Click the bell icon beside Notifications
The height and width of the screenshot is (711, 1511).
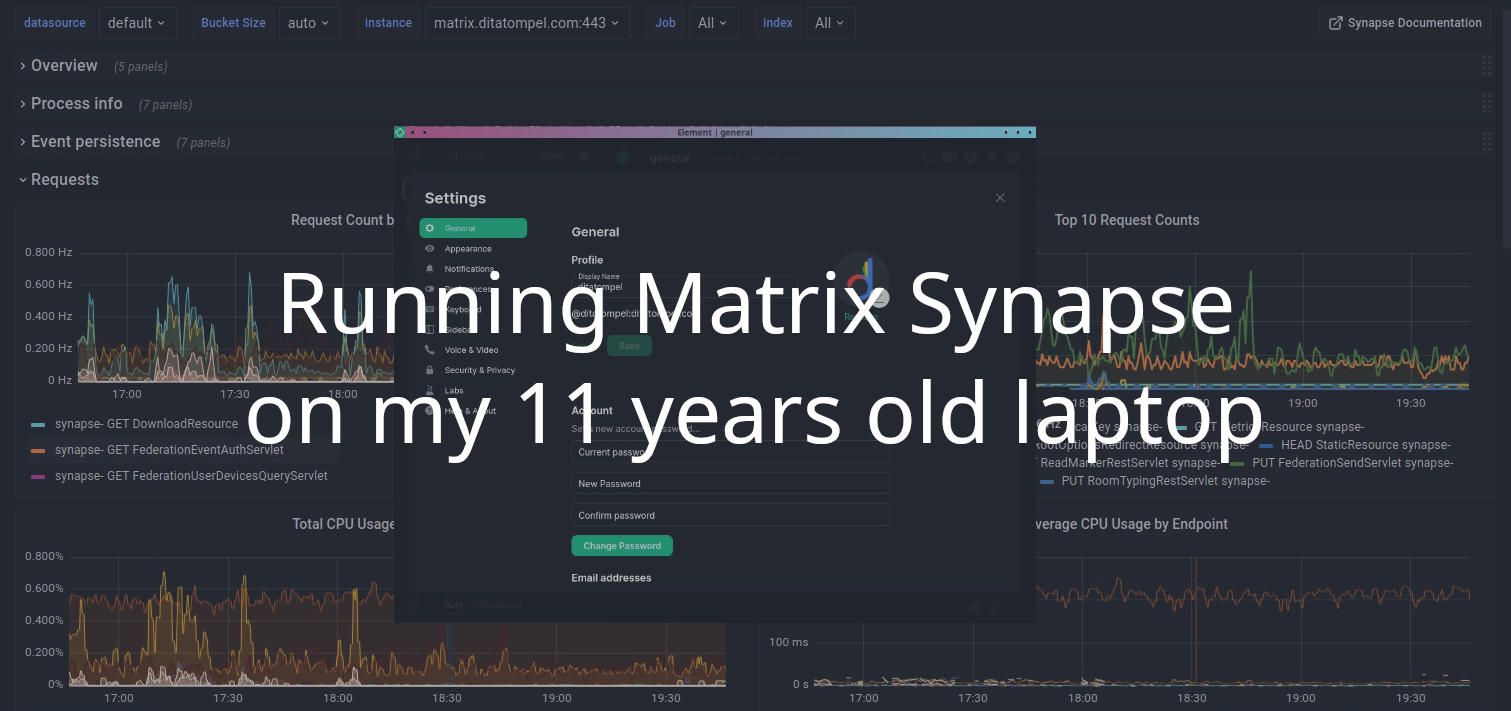point(430,268)
